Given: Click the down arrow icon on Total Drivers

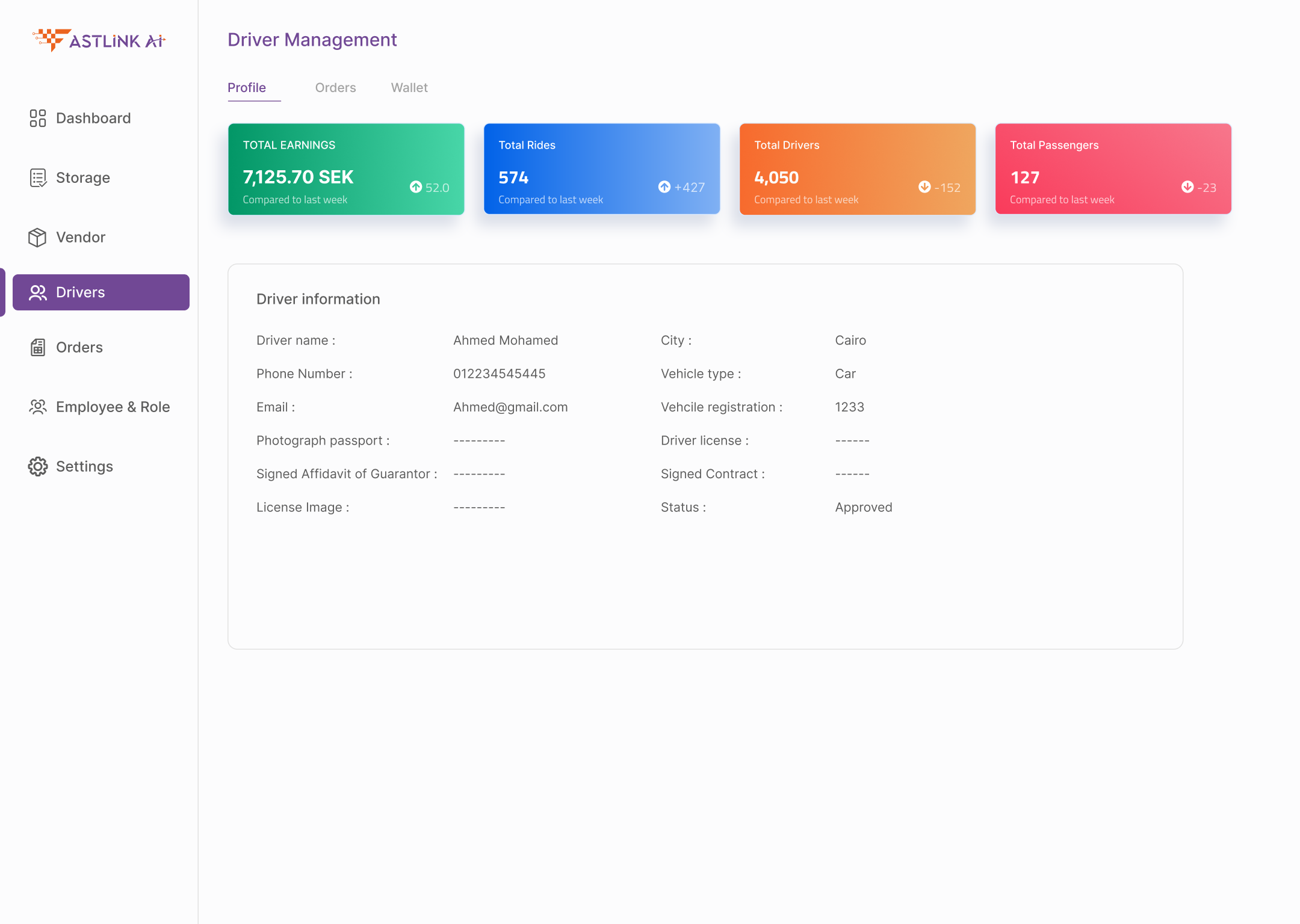Looking at the screenshot, I should tap(924, 187).
